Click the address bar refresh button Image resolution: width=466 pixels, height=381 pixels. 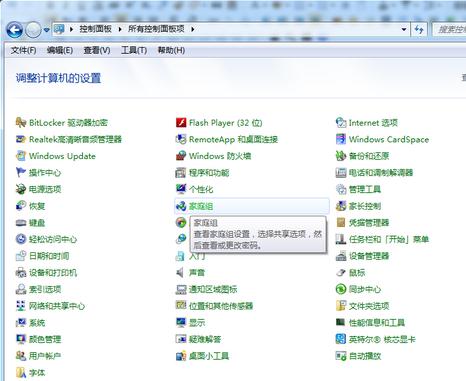[x=419, y=29]
